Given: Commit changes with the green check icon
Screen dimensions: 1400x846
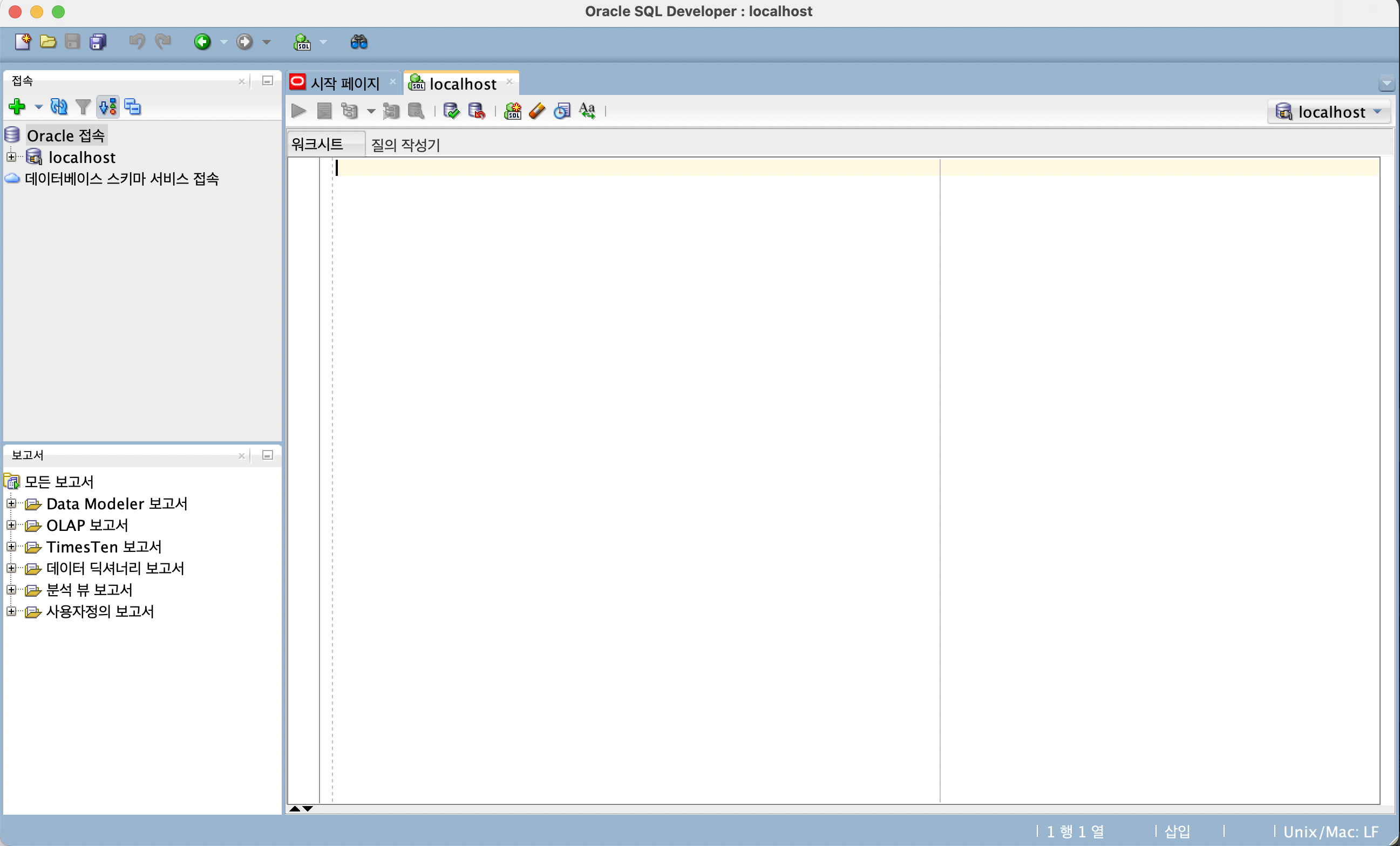Looking at the screenshot, I should click(451, 111).
